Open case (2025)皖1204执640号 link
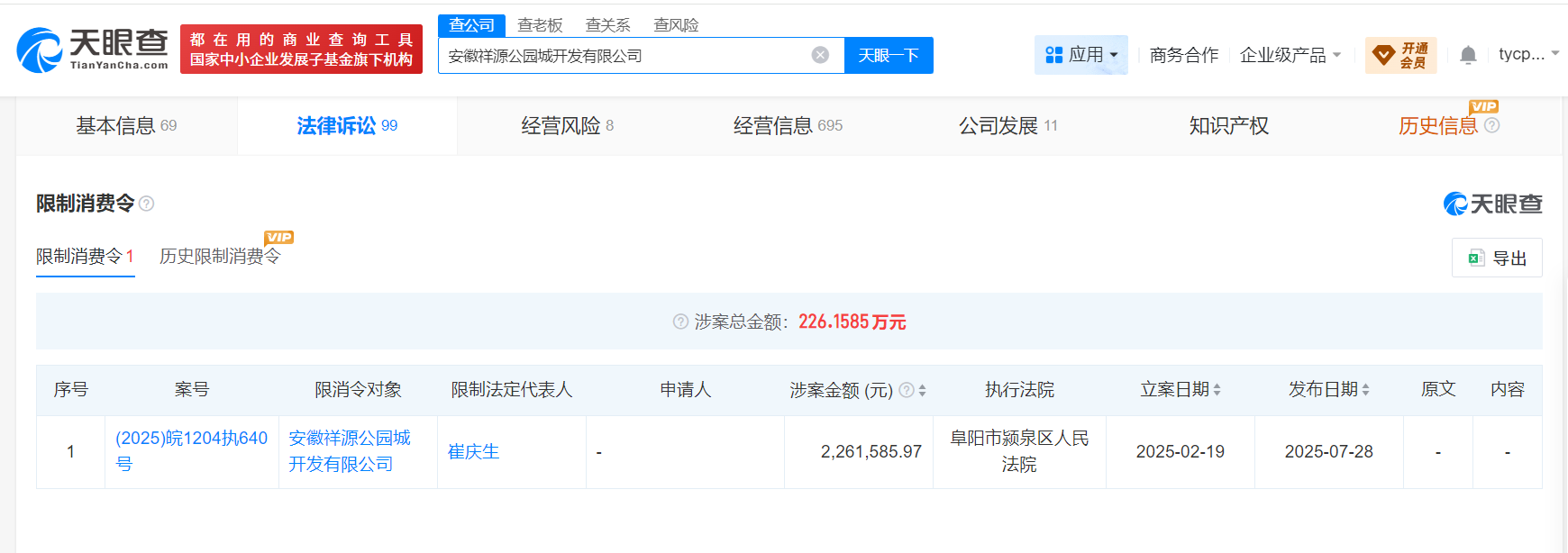 click(191, 451)
